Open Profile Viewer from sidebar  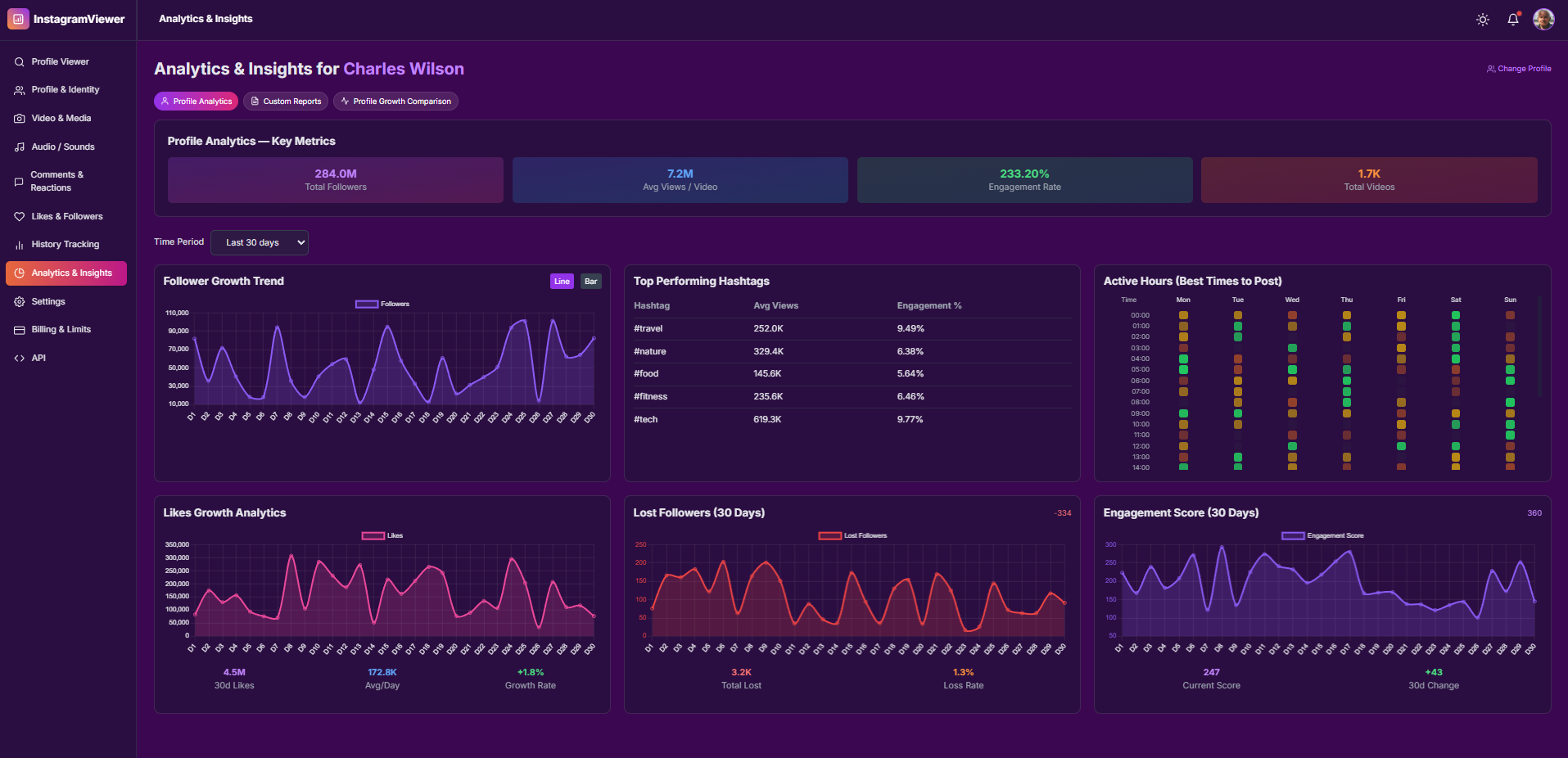pos(60,62)
